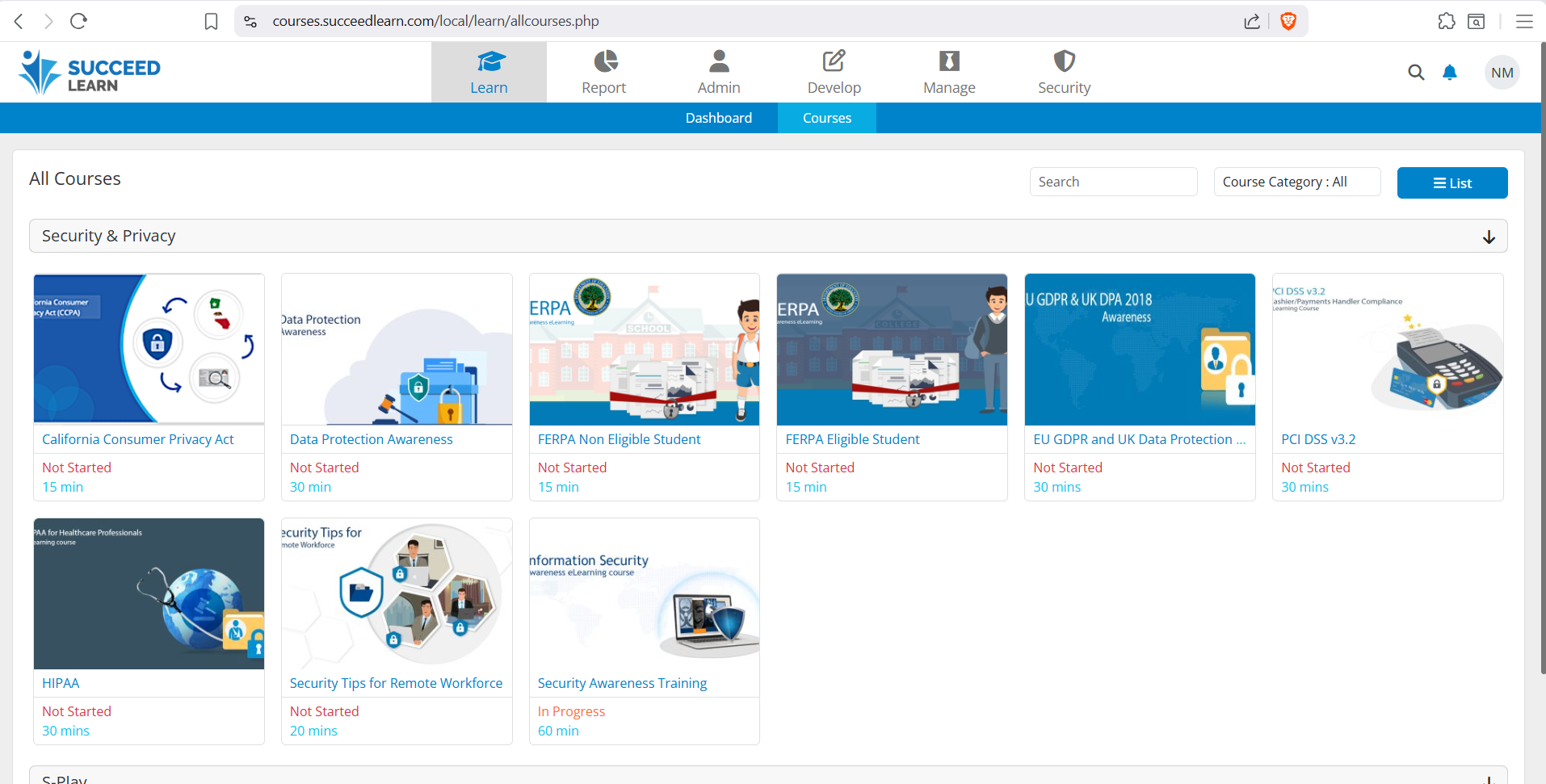Click the course Search field
The width and height of the screenshot is (1546, 784).
click(x=1113, y=182)
